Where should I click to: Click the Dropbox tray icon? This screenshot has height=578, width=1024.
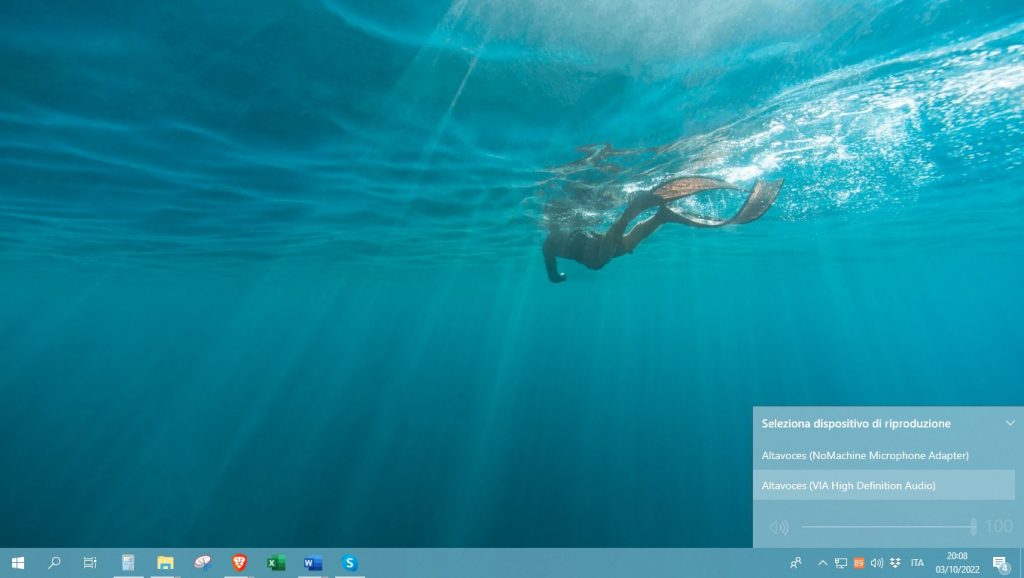click(895, 563)
